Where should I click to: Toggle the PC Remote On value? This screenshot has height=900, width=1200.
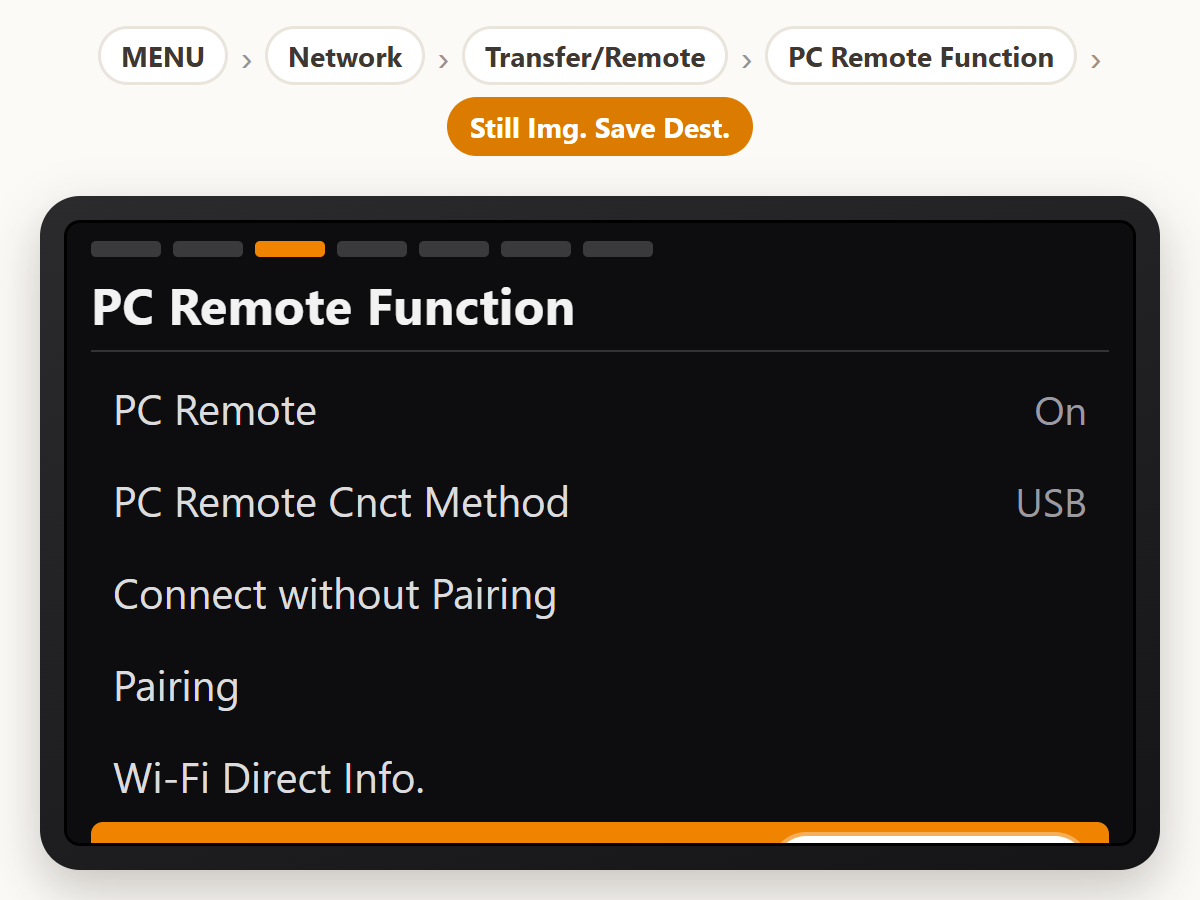[1060, 412]
